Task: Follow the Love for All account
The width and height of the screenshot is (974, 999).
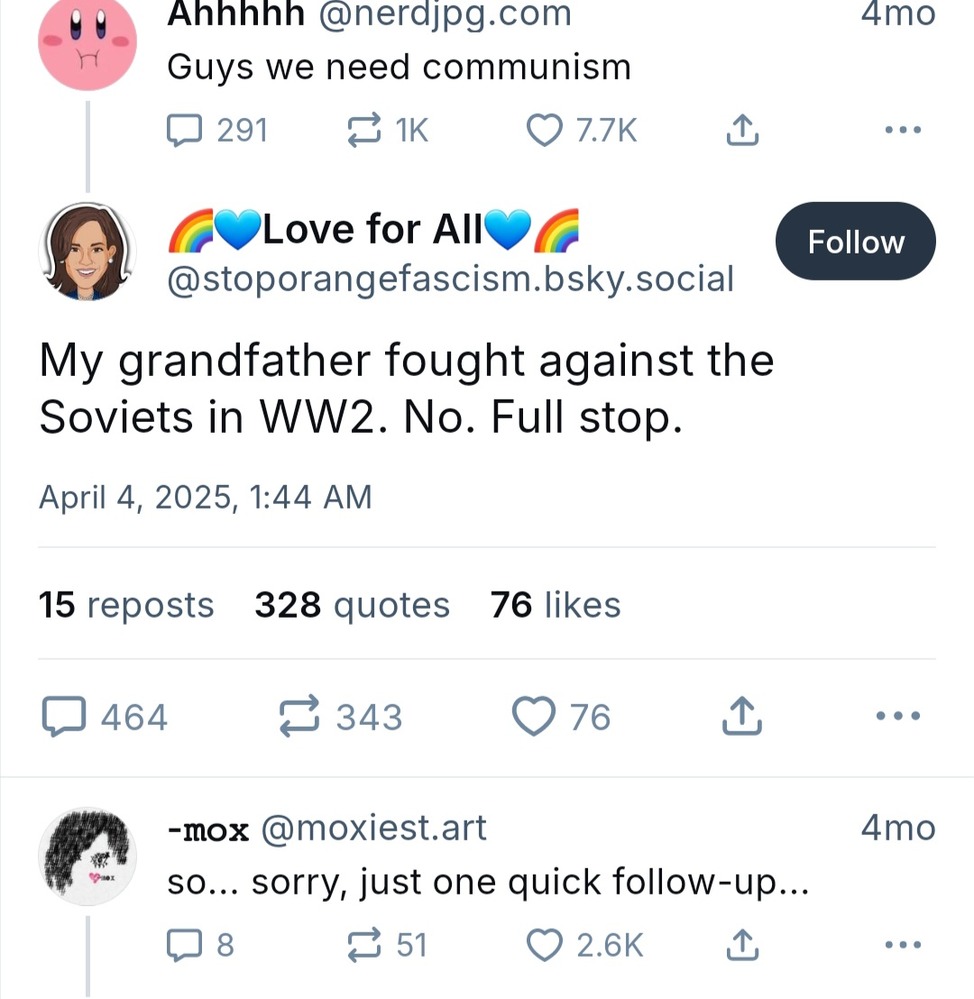Action: click(855, 242)
